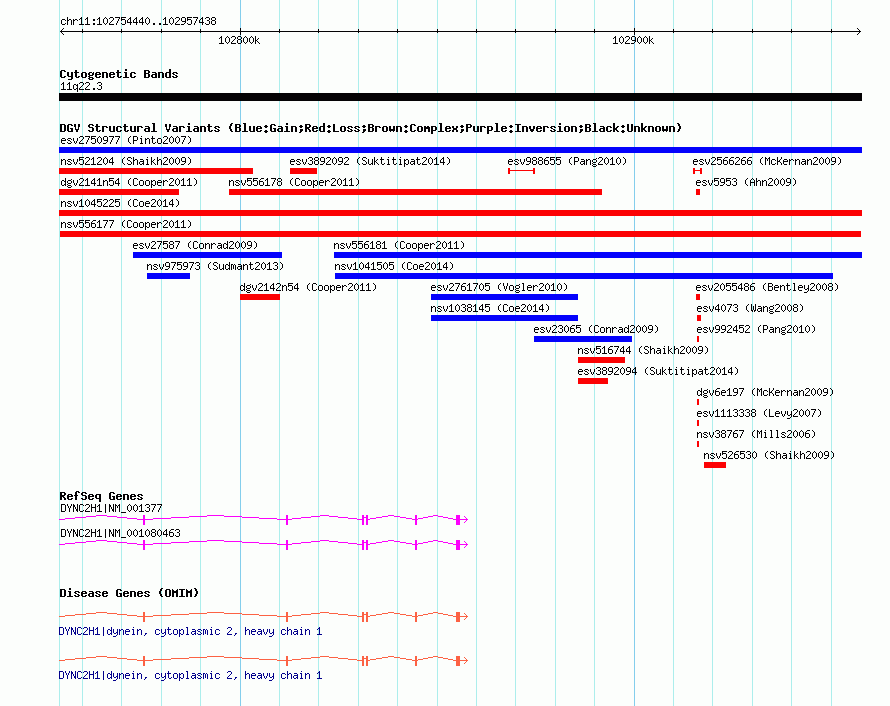Image resolution: width=890 pixels, height=706 pixels.
Task: Click the right arrowhead of the coordinate ruler
Action: pyautogui.click(x=859, y=31)
